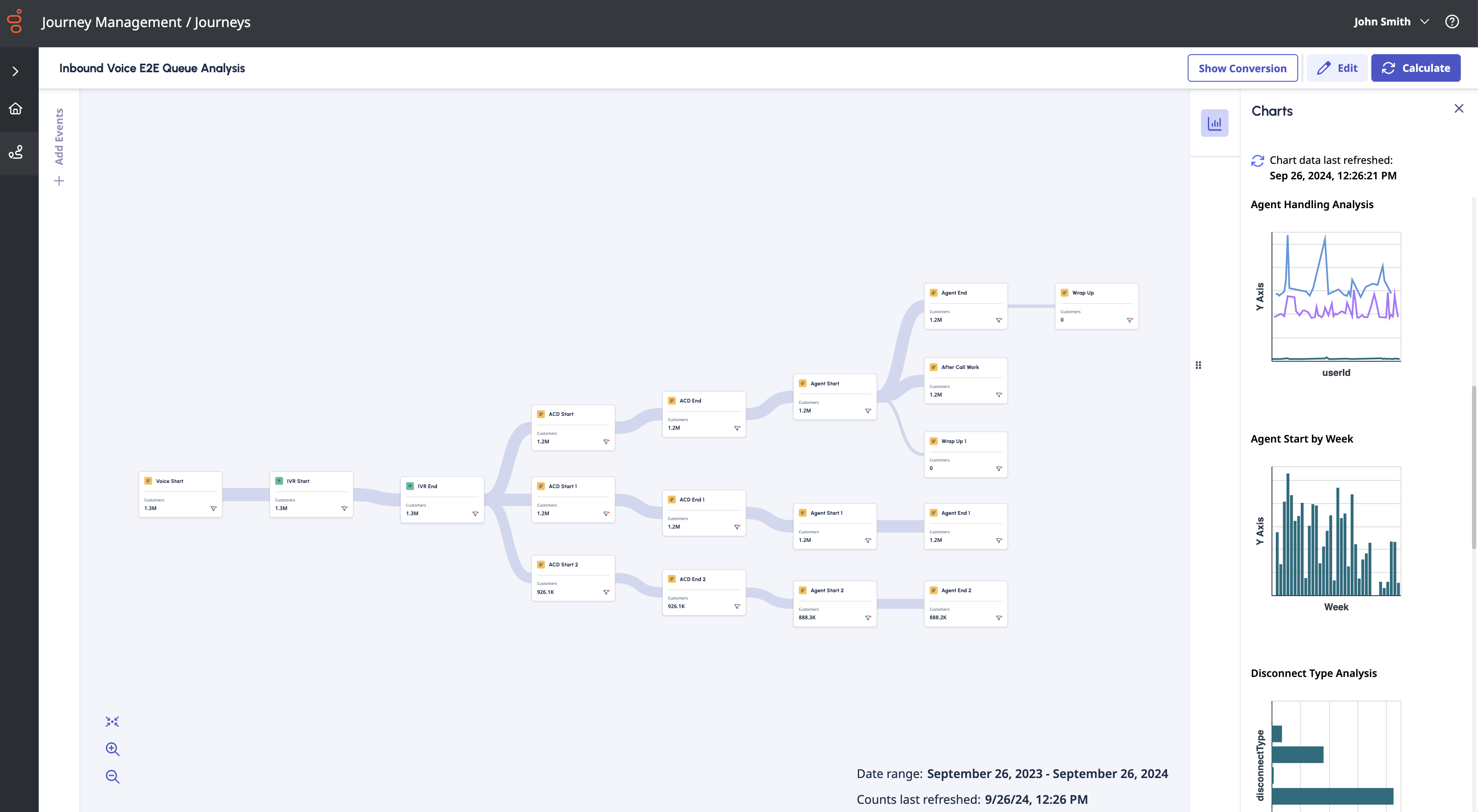Click the Show Conversion button
The height and width of the screenshot is (812, 1478).
coord(1242,68)
